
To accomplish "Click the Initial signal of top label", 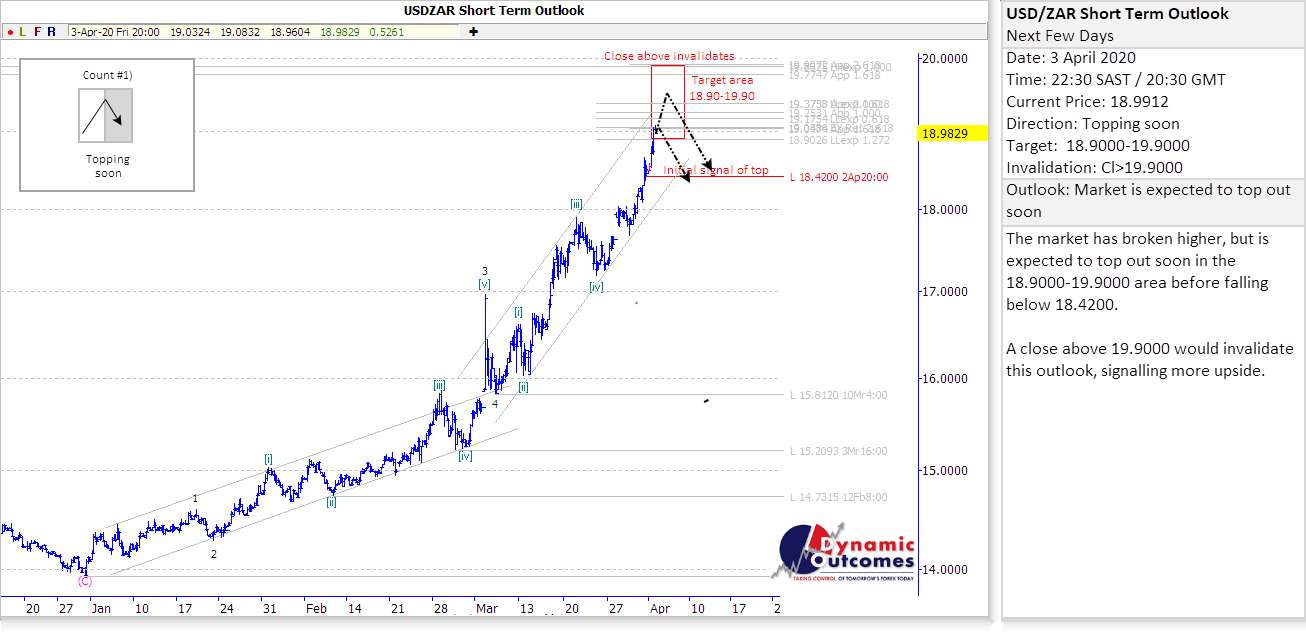I will tap(716, 170).
